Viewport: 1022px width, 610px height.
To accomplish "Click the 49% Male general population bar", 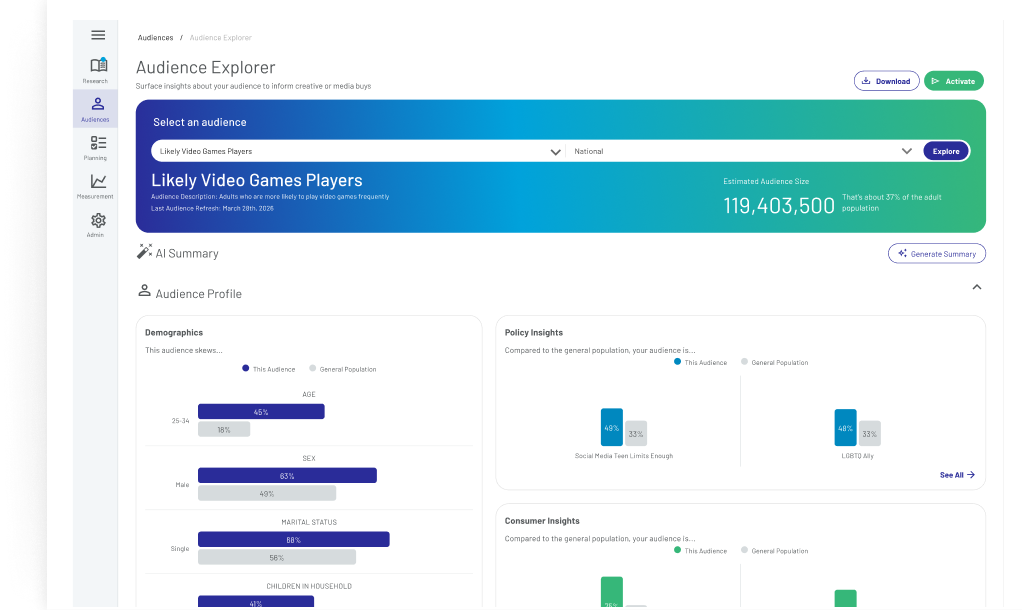I will [x=267, y=493].
